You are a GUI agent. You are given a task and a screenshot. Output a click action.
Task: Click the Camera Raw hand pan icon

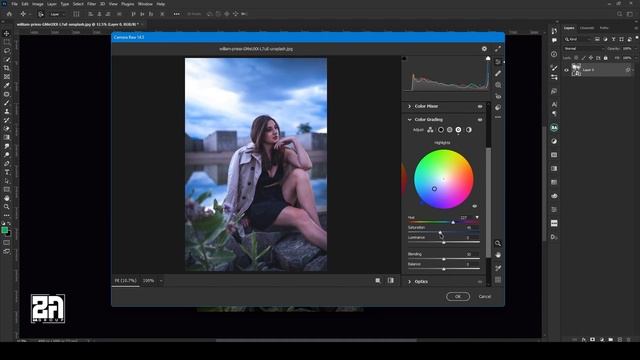click(x=498, y=255)
